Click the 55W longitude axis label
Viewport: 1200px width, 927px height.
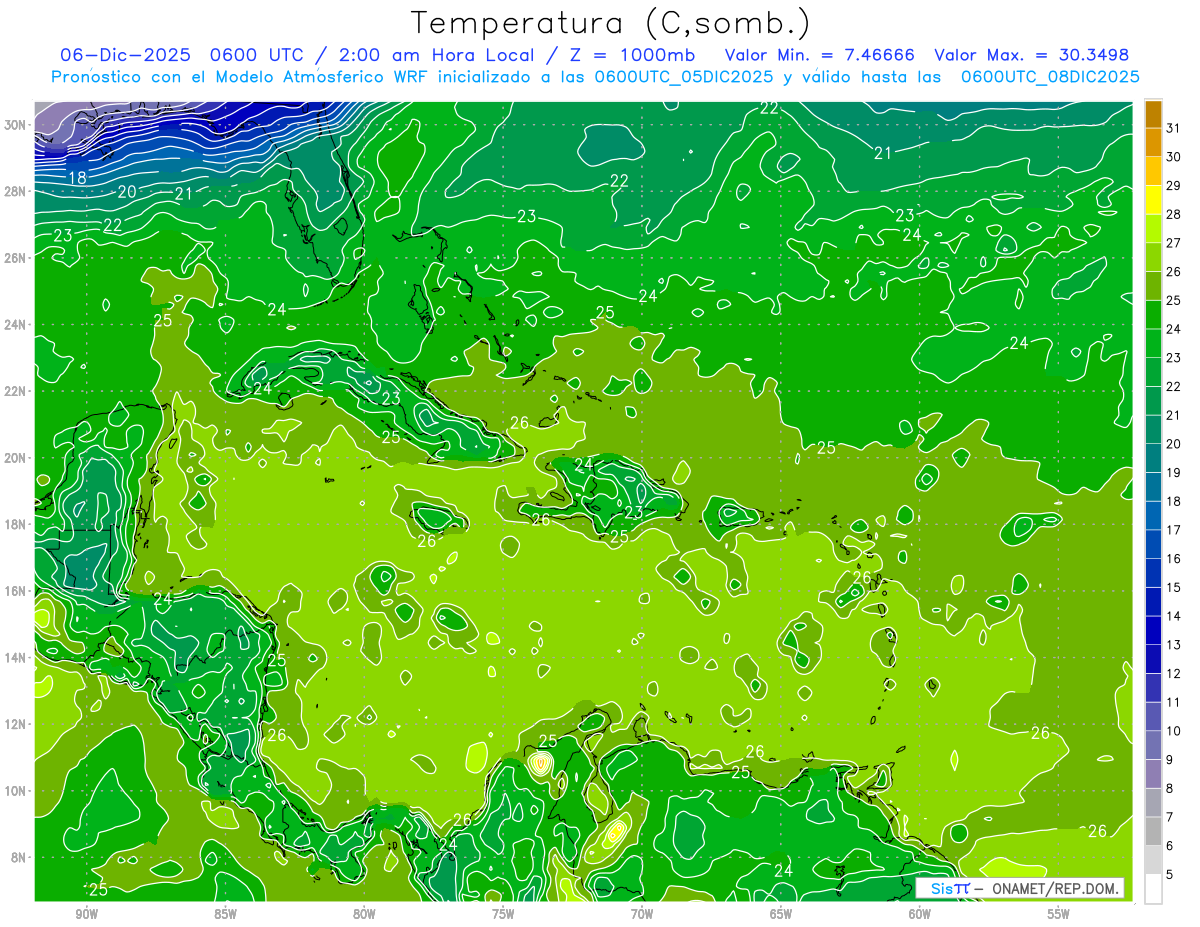coord(1058,914)
